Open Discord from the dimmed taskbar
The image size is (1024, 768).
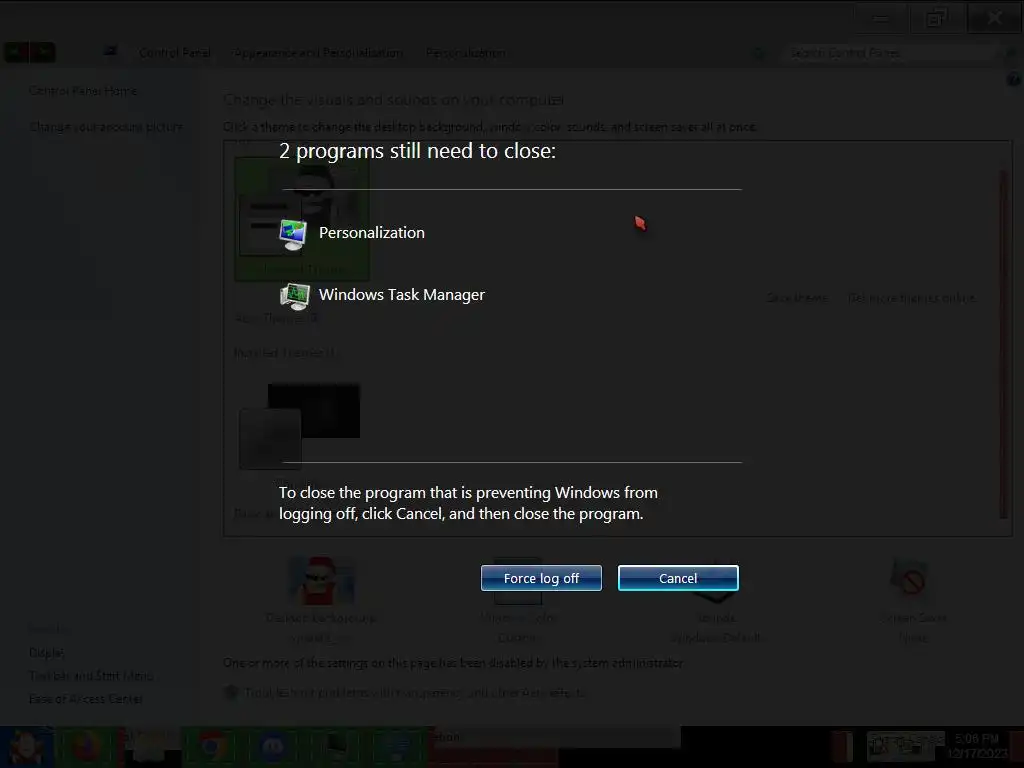(x=272, y=746)
